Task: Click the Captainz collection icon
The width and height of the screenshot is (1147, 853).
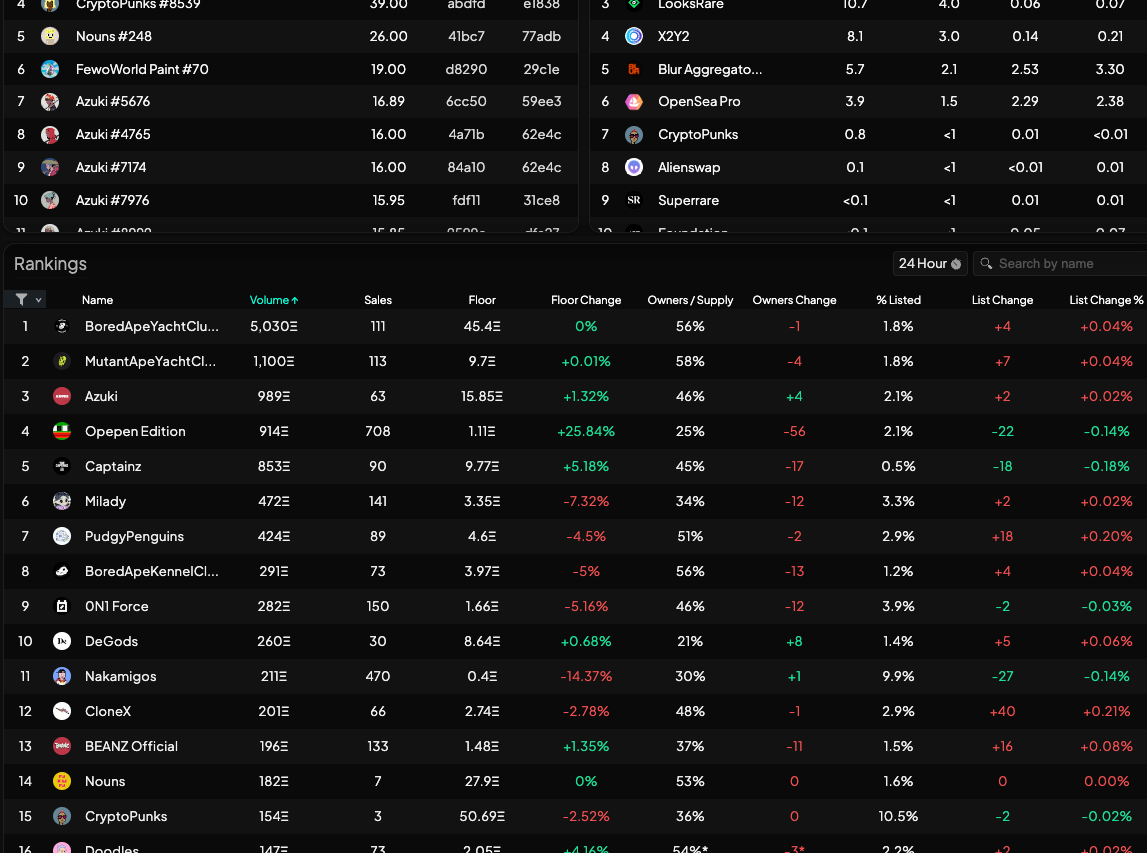Action: point(61,466)
